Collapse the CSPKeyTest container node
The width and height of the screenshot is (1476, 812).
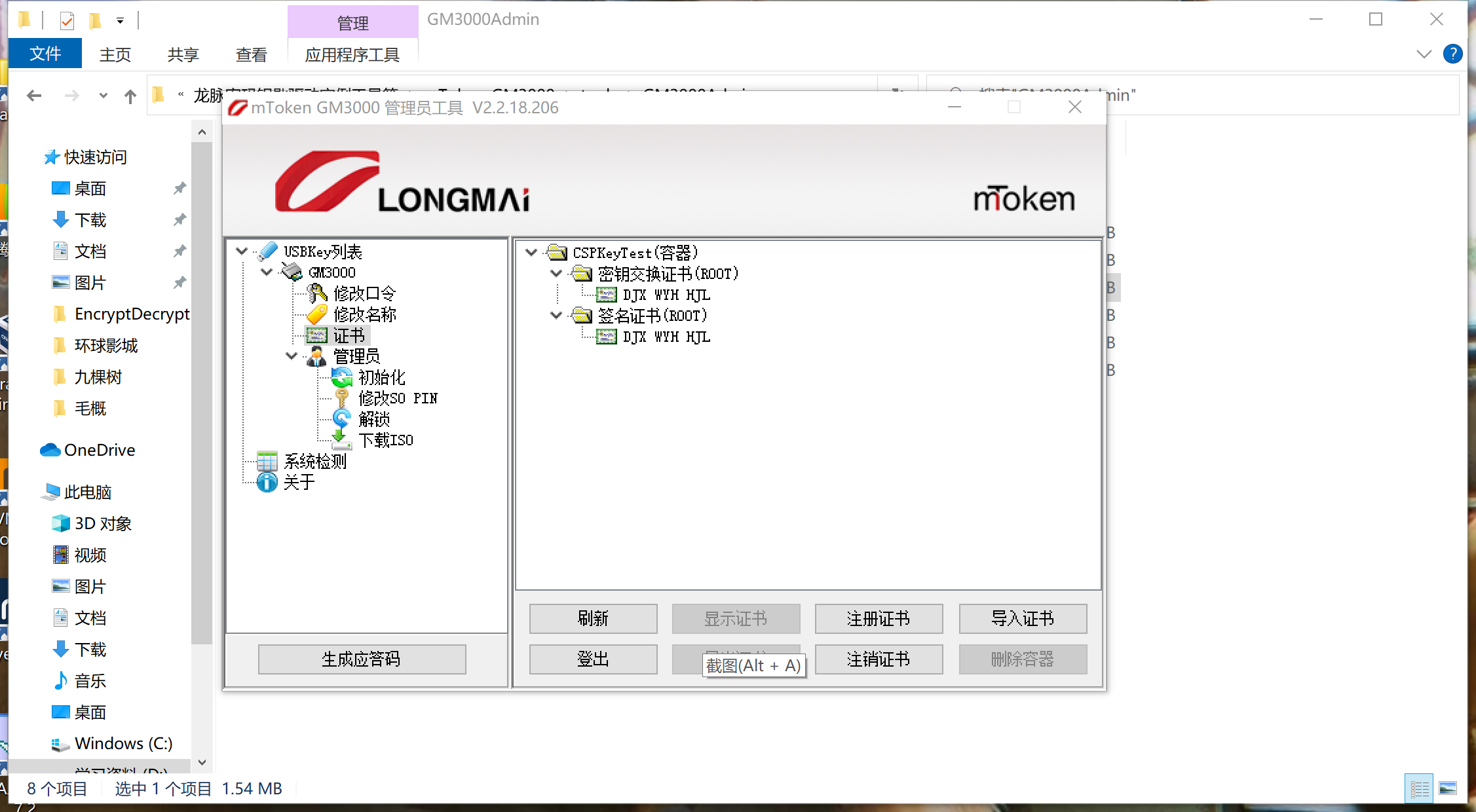(531, 252)
